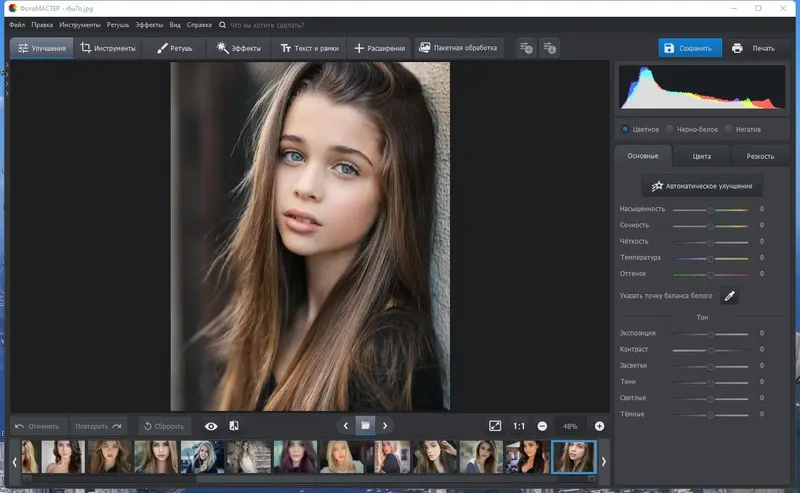Switch to the Резкость tab
Image resolution: width=800 pixels, height=493 pixels.
point(759,156)
